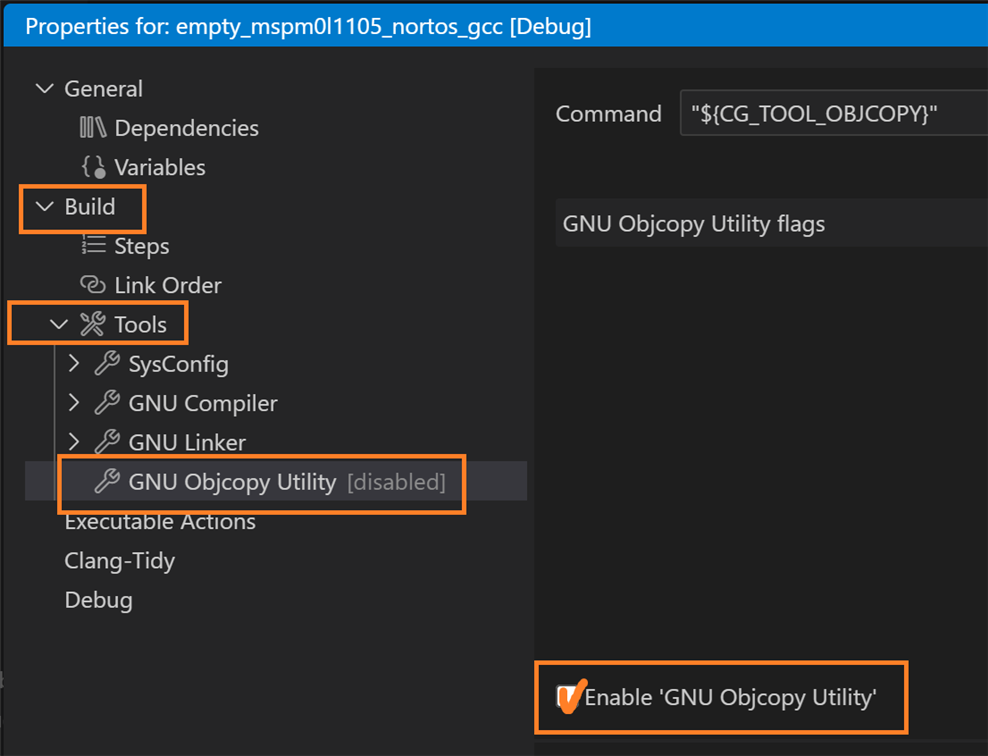The height and width of the screenshot is (756, 988).
Task: Open the Debug settings page
Action: 98,600
